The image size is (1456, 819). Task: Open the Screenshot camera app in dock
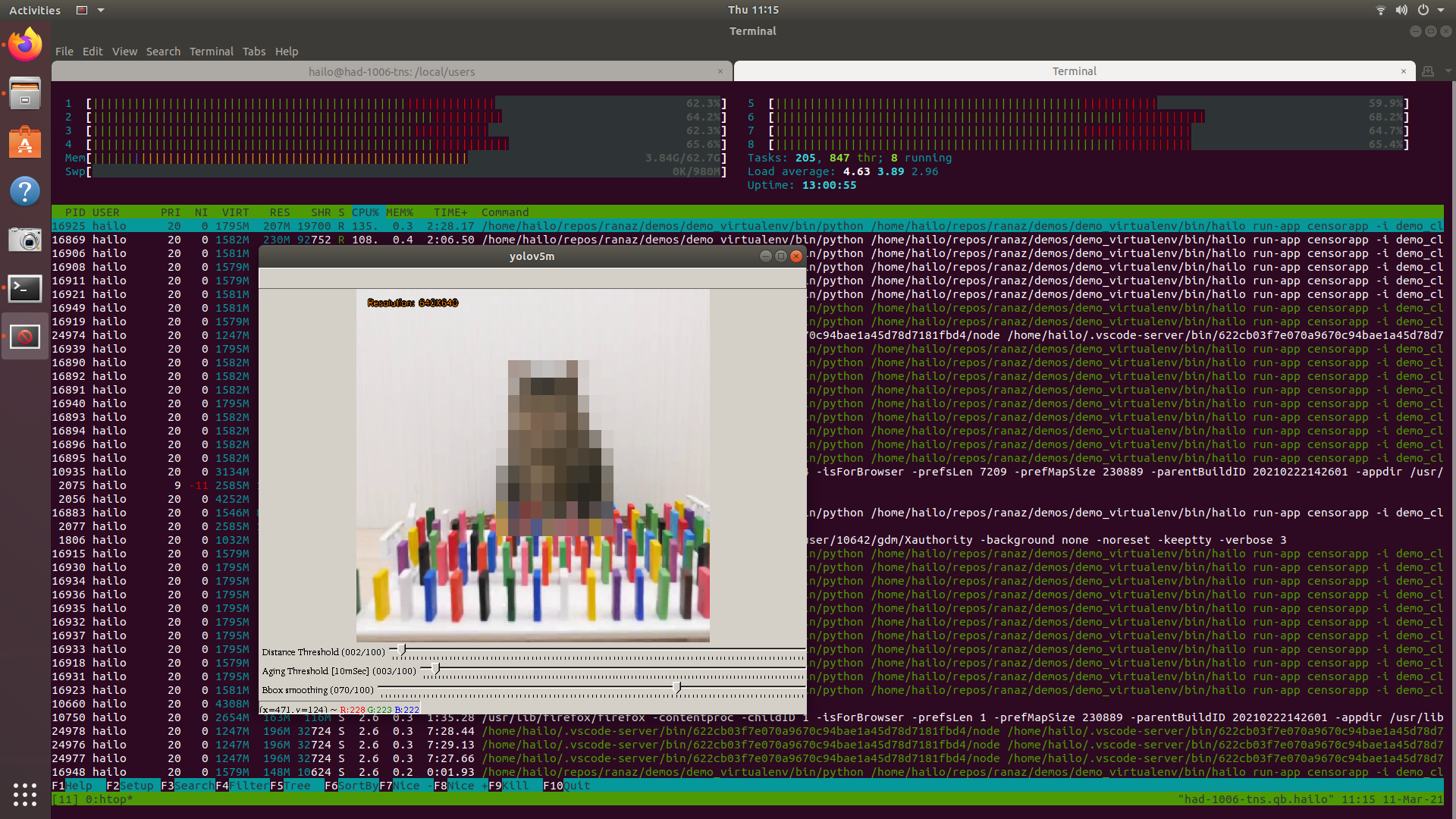[25, 240]
